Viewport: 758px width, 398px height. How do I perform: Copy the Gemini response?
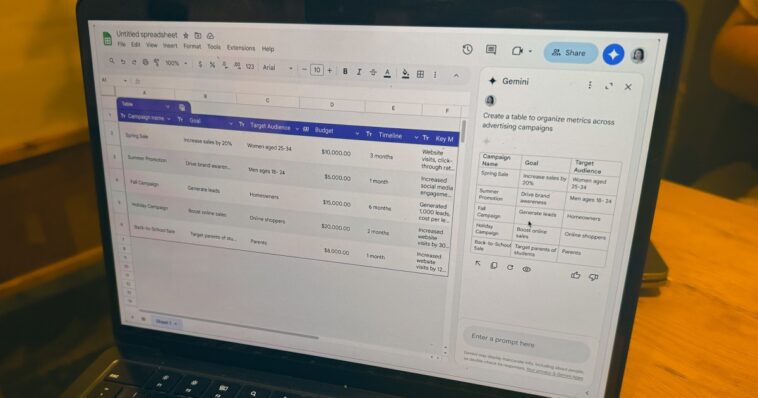click(494, 265)
